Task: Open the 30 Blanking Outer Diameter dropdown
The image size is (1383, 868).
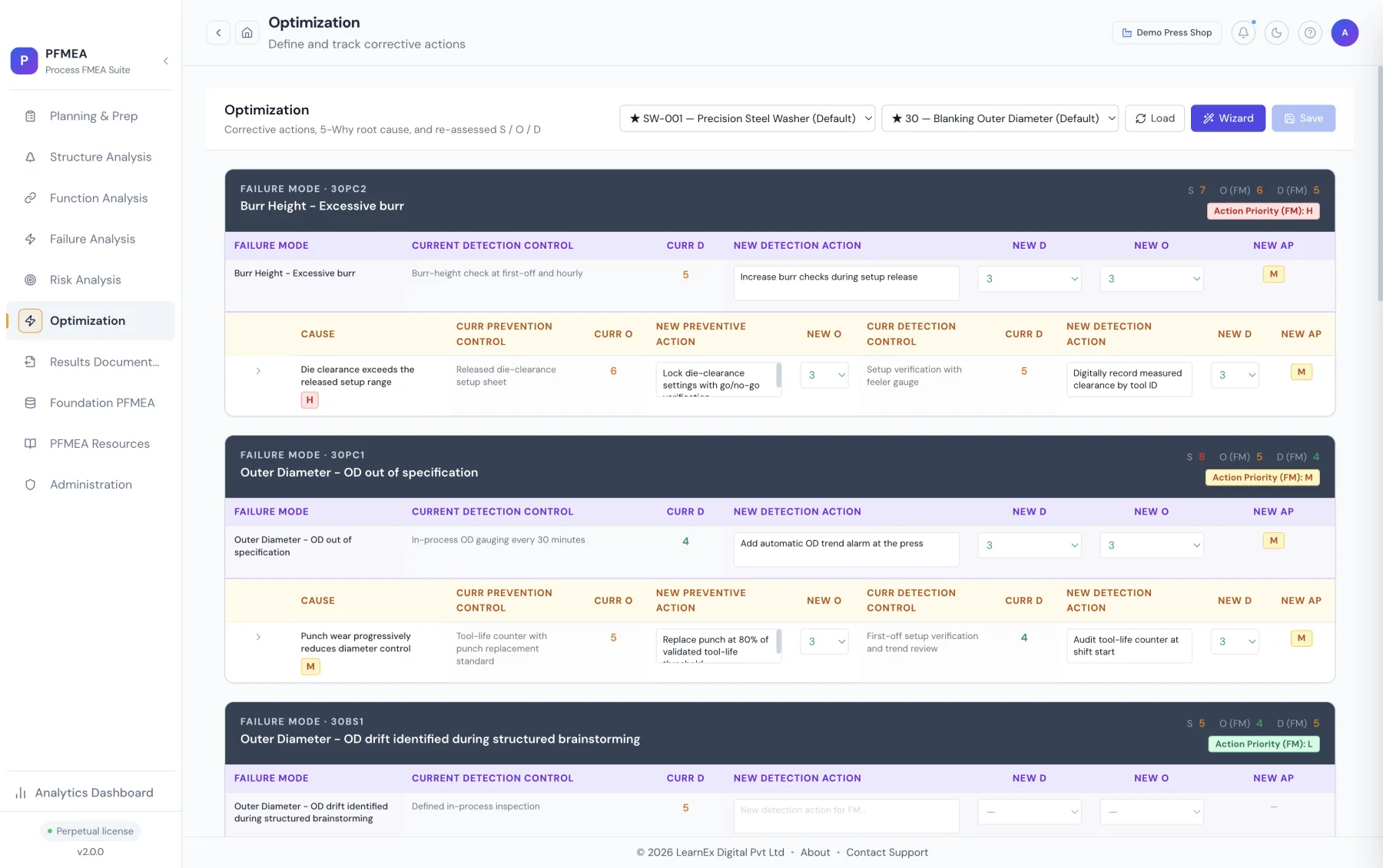Action: coord(1000,118)
